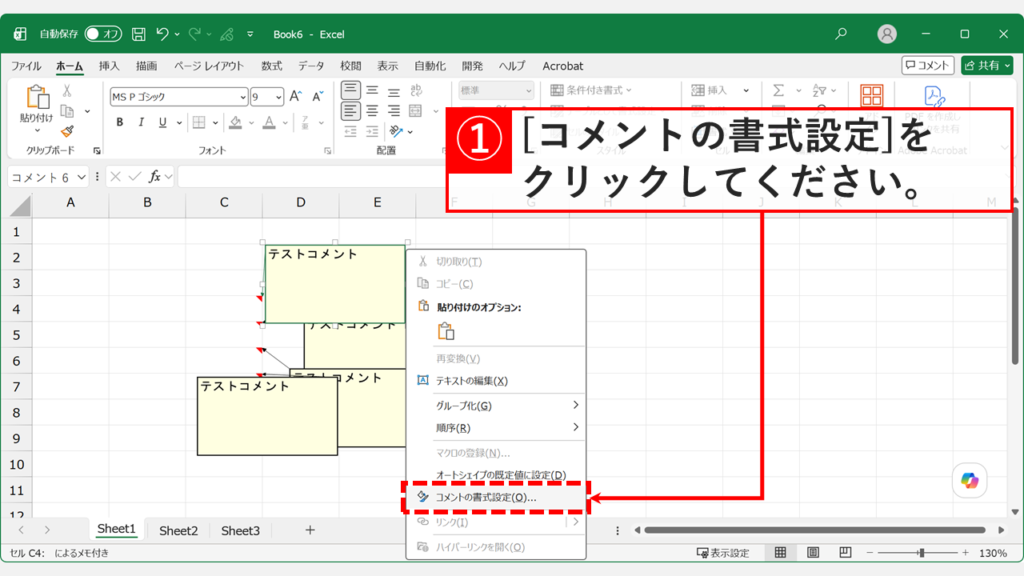Click the select all corner triangle

click(20, 206)
